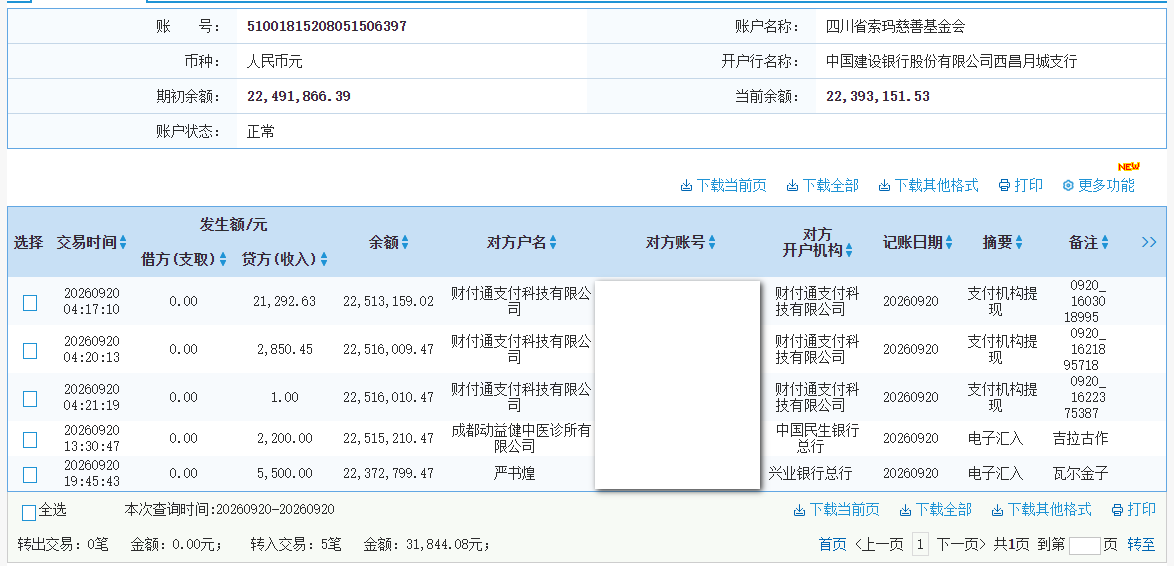1174x566 pixels.
Task: Click the page number input field
Action: 1085,545
